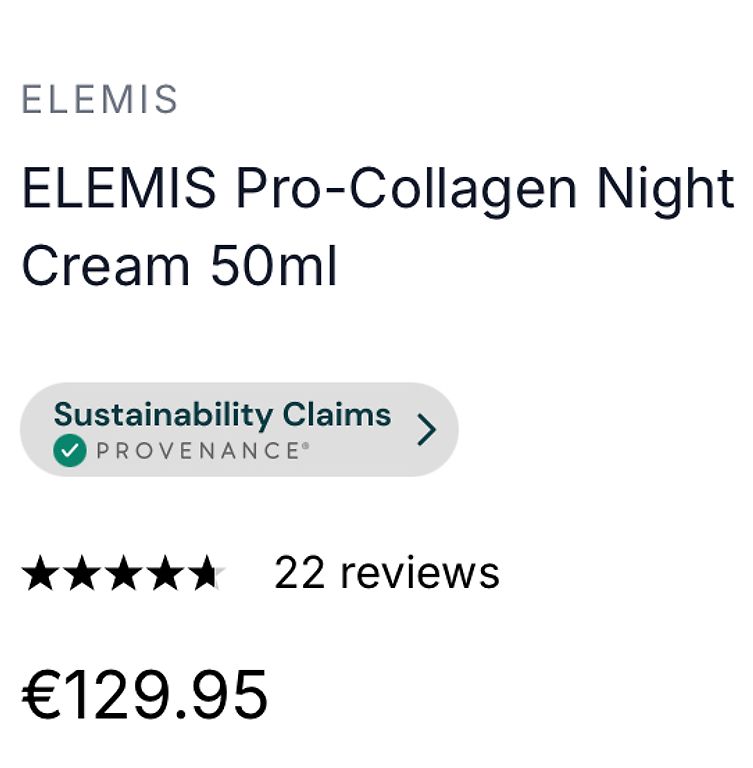
Task: Click the euro symbol in the price
Action: tap(40, 695)
